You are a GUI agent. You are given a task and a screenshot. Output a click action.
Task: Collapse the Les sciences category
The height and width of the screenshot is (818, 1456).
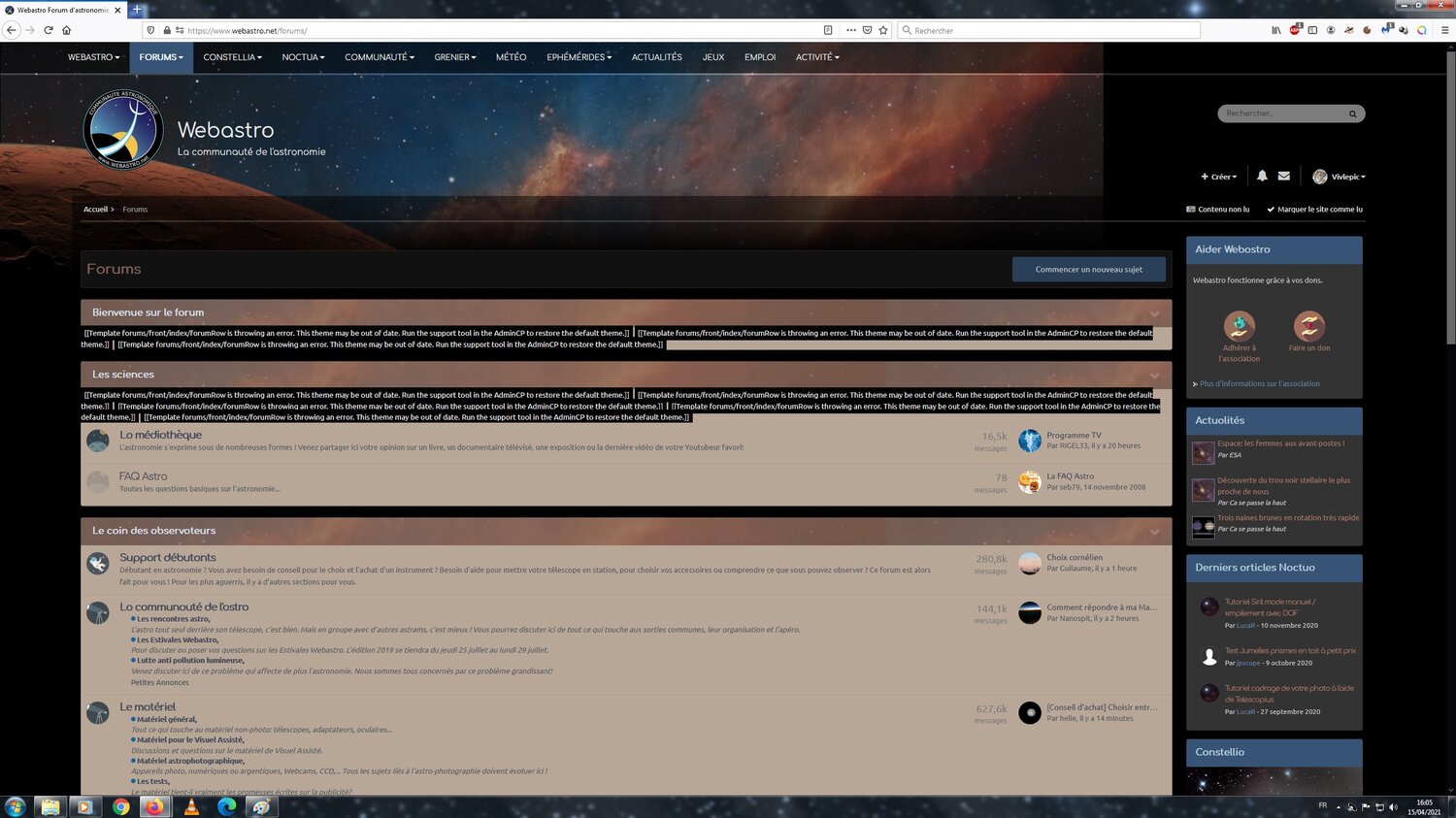click(1154, 376)
